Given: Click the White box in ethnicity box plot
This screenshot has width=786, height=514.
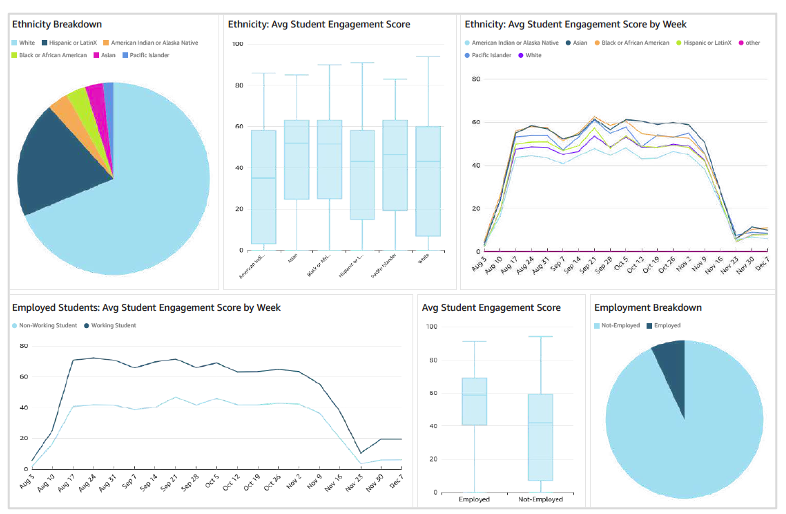Looking at the screenshot, I should coord(429,181).
